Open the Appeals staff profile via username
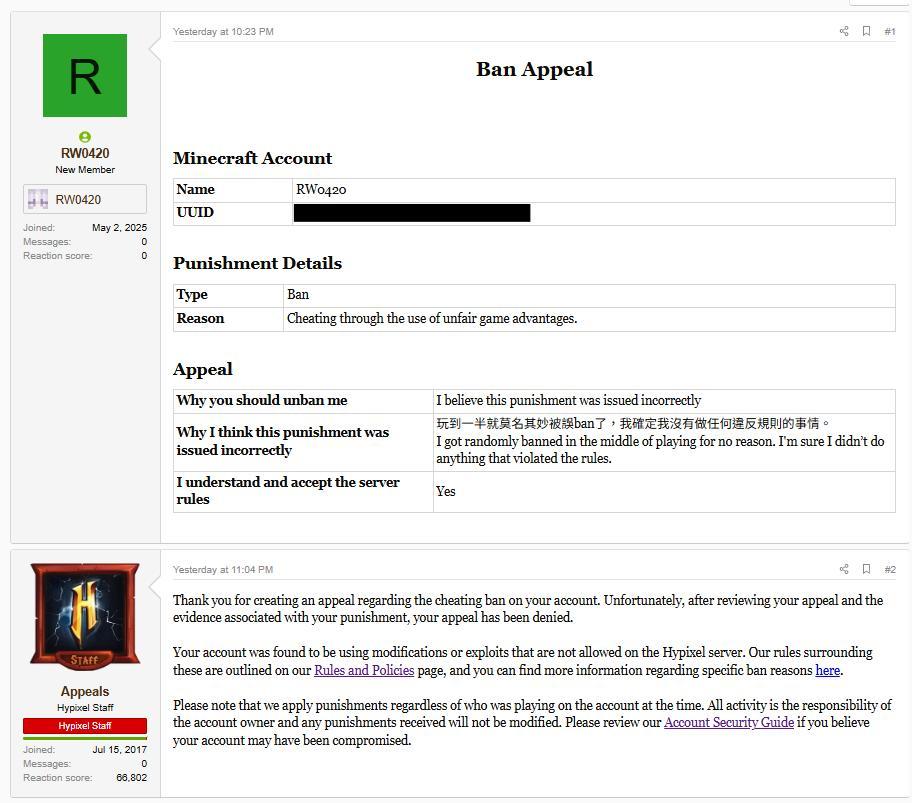The image size is (912, 803). pyautogui.click(x=84, y=691)
